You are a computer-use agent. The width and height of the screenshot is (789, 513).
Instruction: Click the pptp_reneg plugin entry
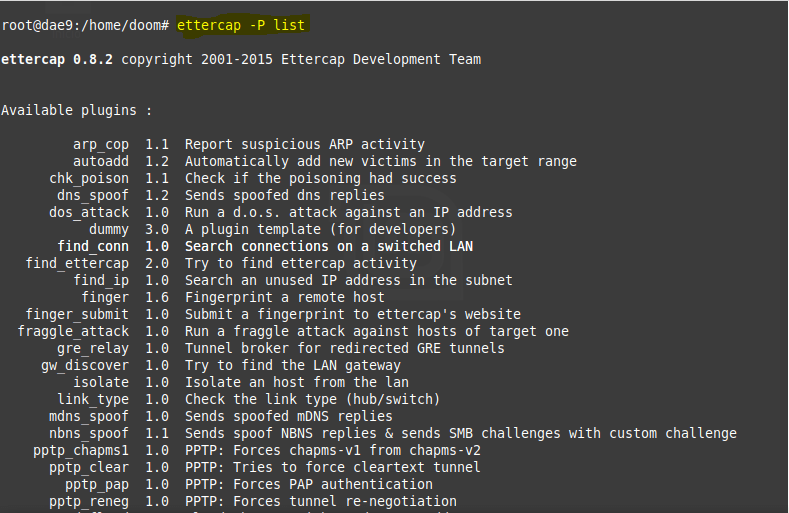coord(89,501)
